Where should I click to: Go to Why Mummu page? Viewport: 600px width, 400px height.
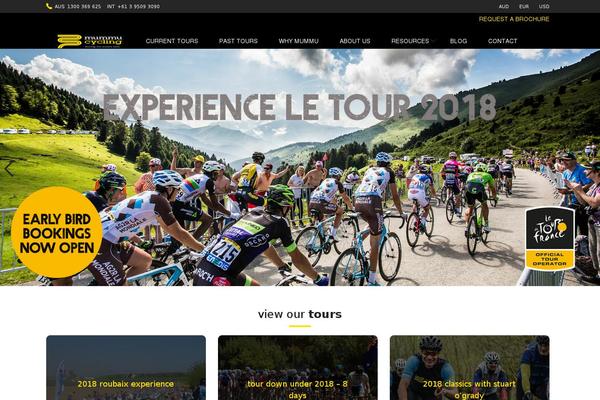tap(298, 41)
